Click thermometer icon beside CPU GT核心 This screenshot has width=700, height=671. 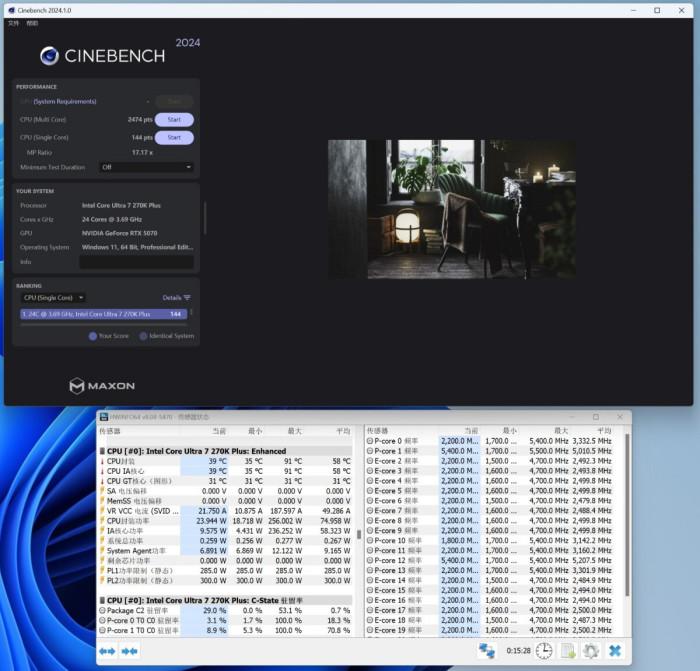click(102, 481)
